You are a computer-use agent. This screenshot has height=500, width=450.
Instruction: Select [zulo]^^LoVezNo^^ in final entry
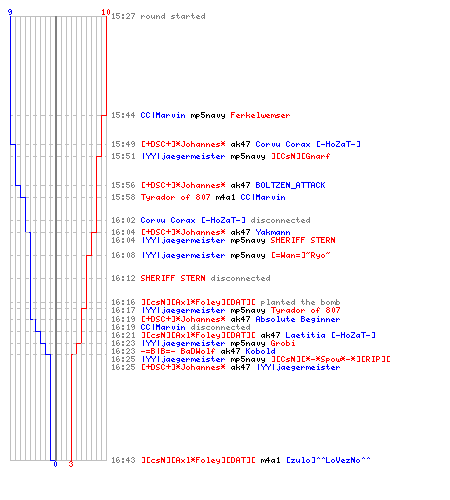pos(328,460)
